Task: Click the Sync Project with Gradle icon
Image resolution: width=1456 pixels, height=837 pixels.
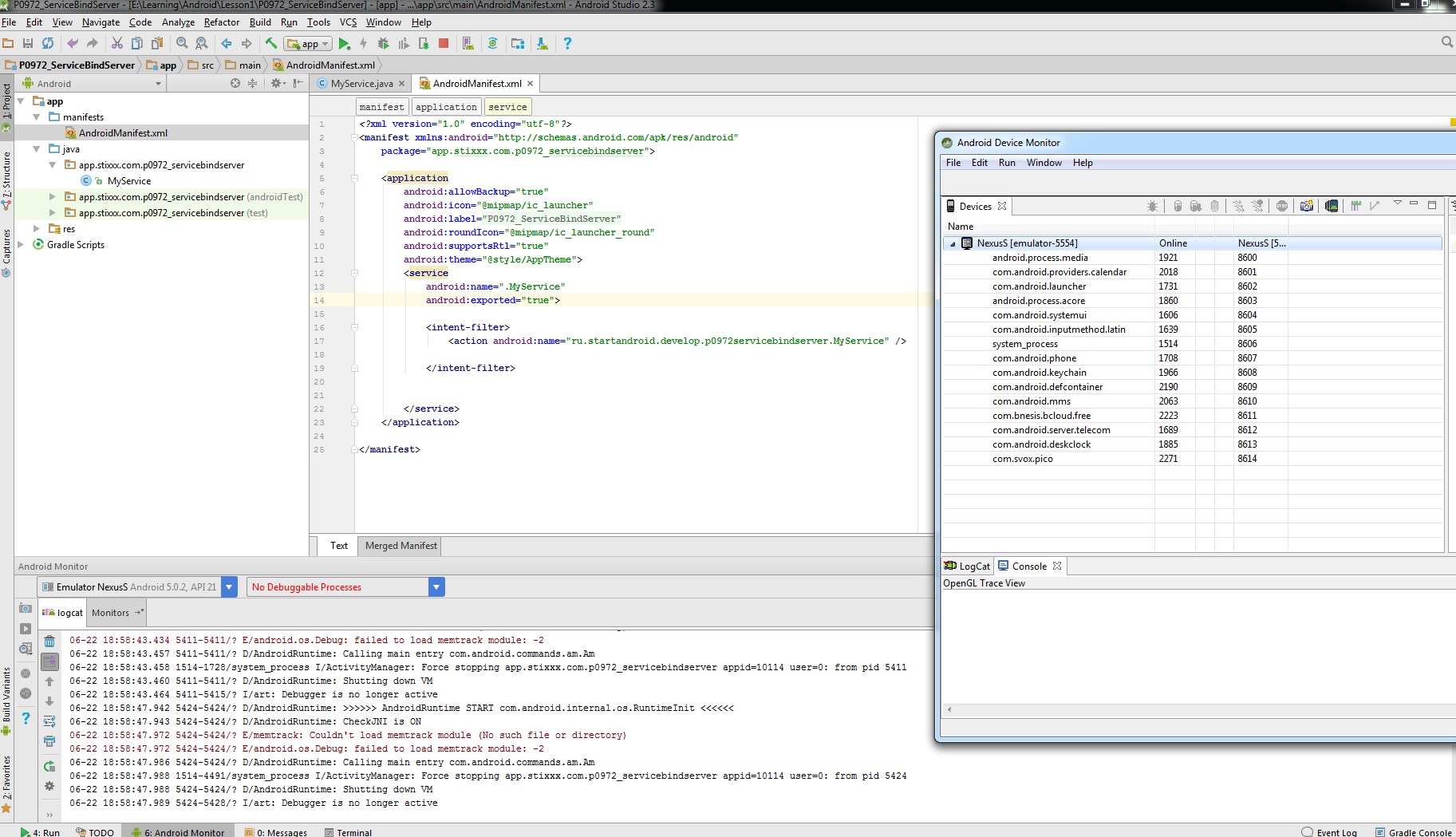Action: [492, 44]
